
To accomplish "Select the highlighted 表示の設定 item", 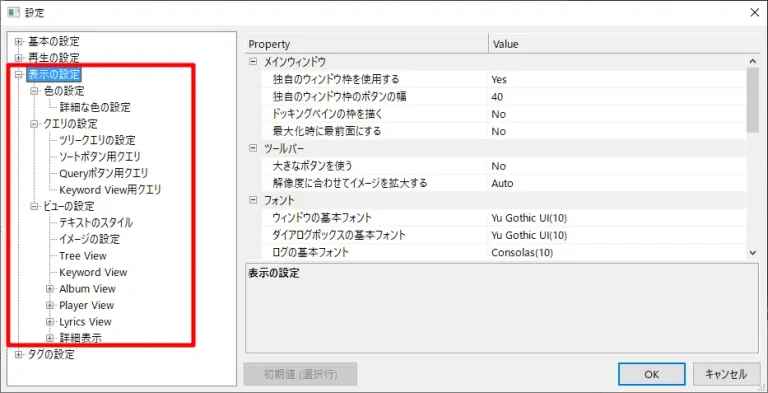I will pos(54,74).
